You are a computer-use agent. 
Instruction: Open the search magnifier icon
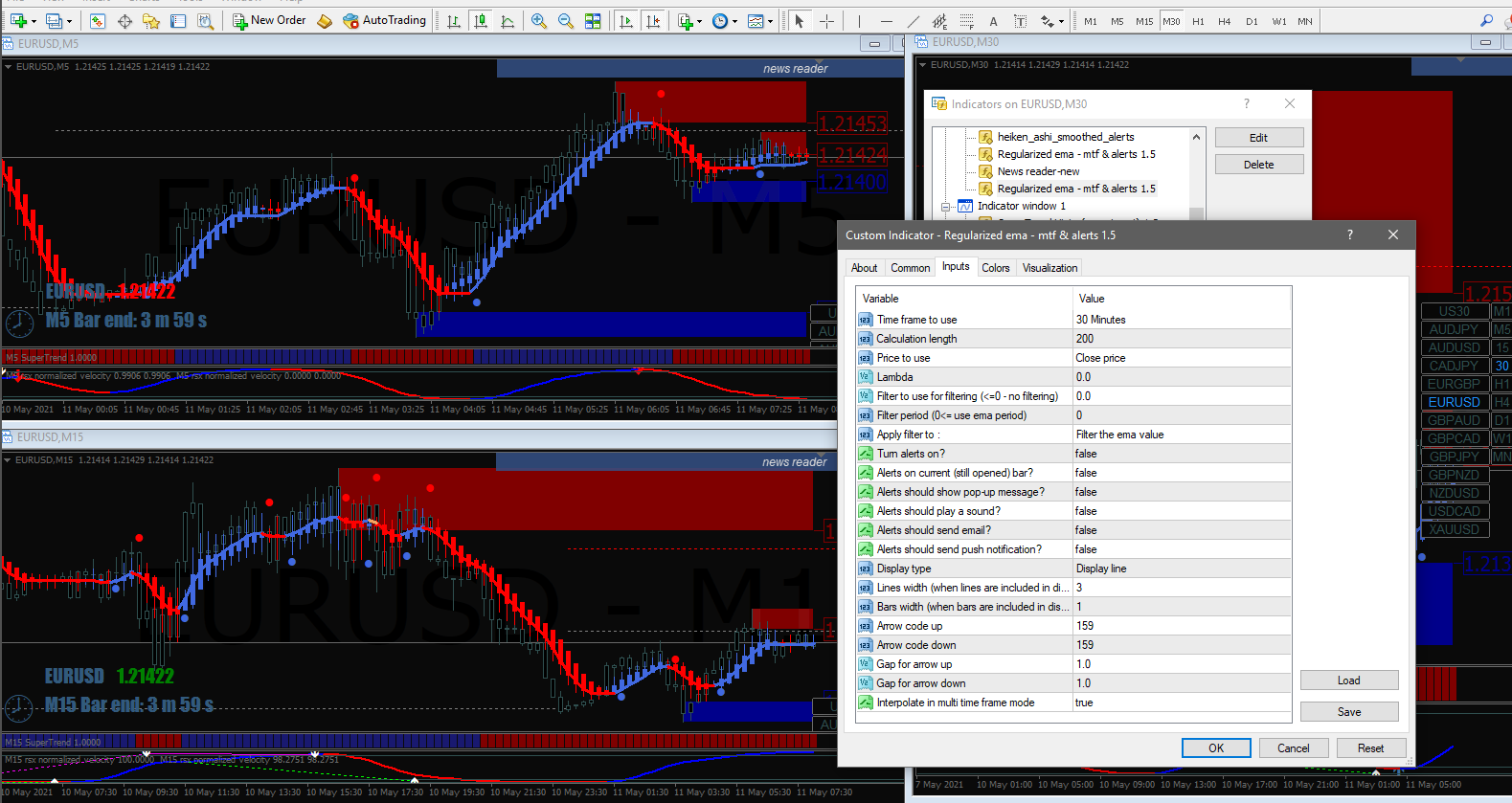(1486, 20)
